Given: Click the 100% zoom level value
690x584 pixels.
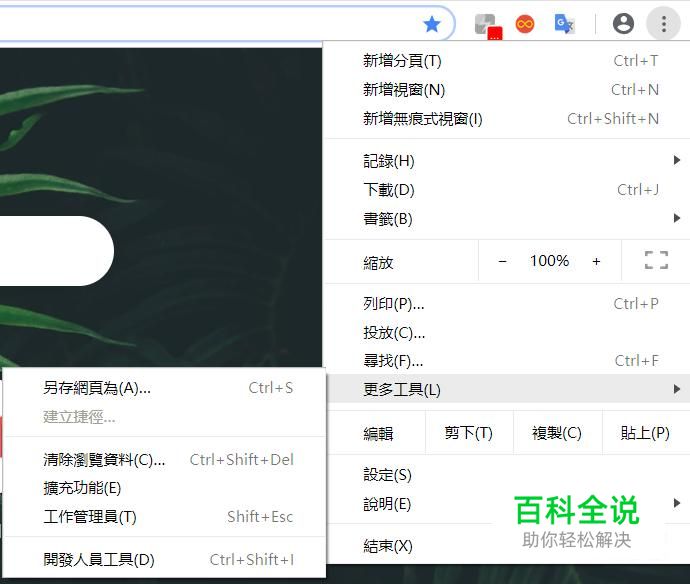Looking at the screenshot, I should pos(549,261).
